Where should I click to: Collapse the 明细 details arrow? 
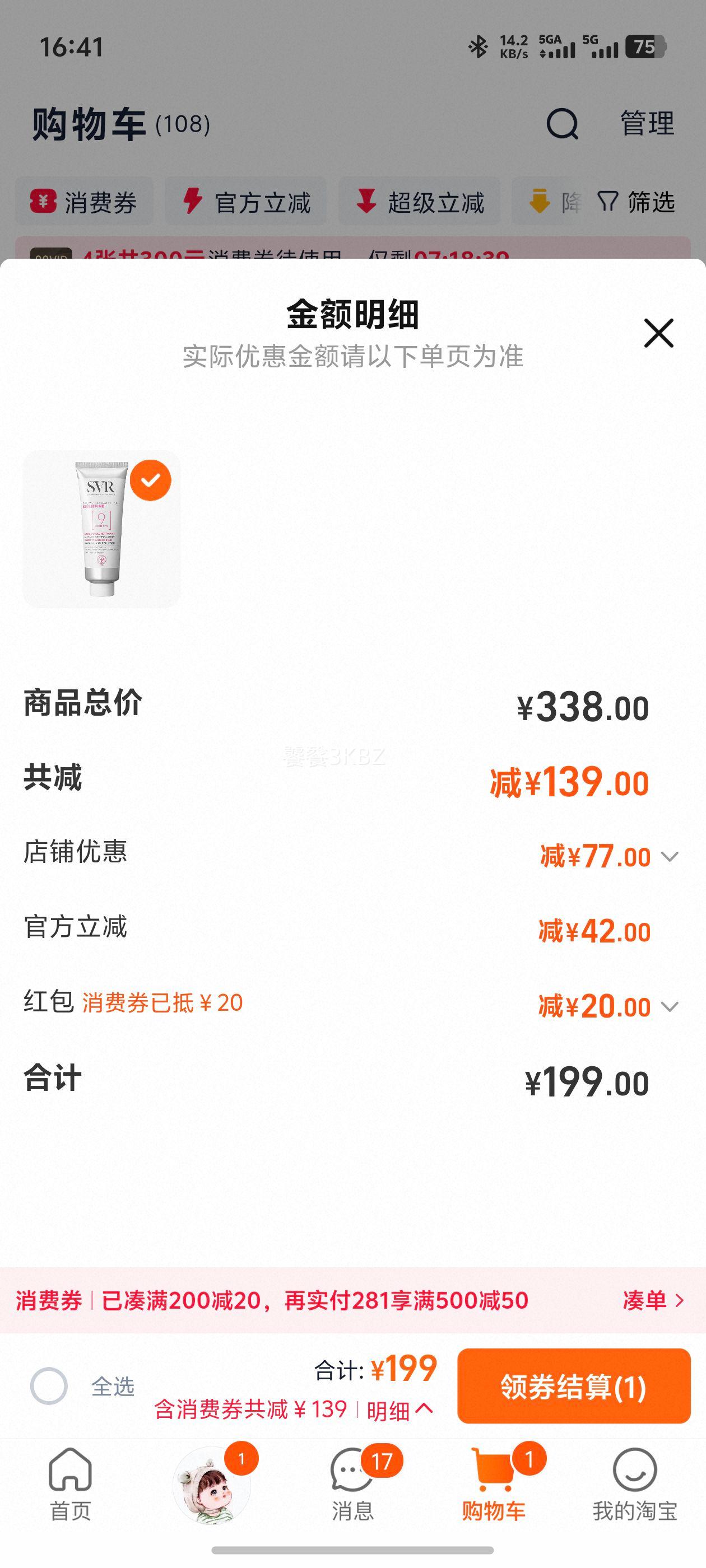424,1408
